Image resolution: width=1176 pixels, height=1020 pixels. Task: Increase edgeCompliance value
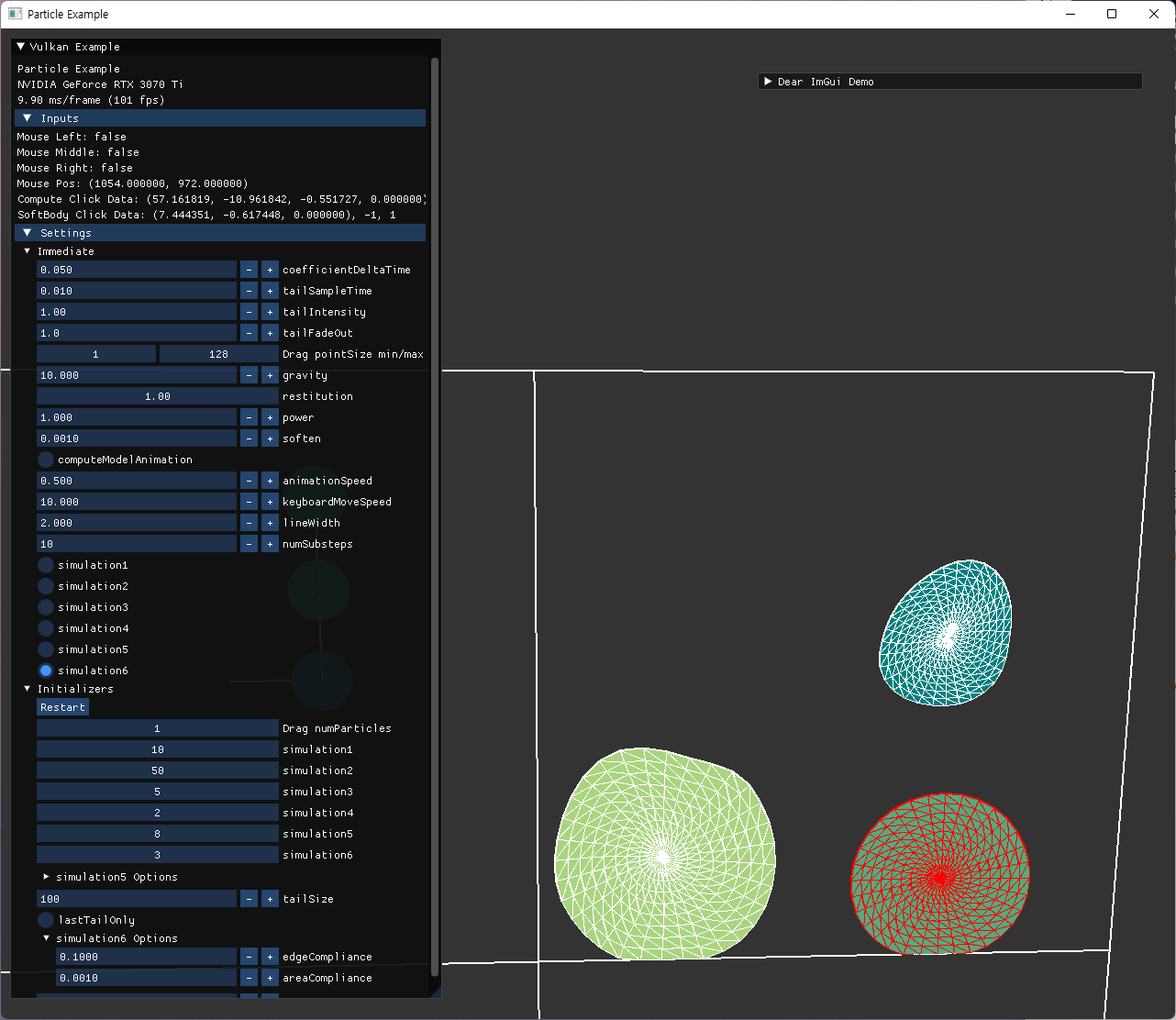(270, 957)
